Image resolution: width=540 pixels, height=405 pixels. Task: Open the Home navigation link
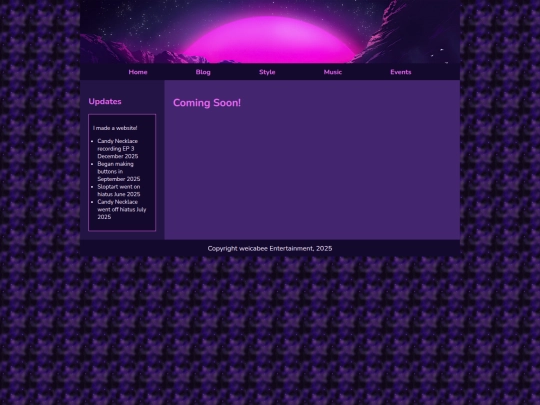pos(138,72)
